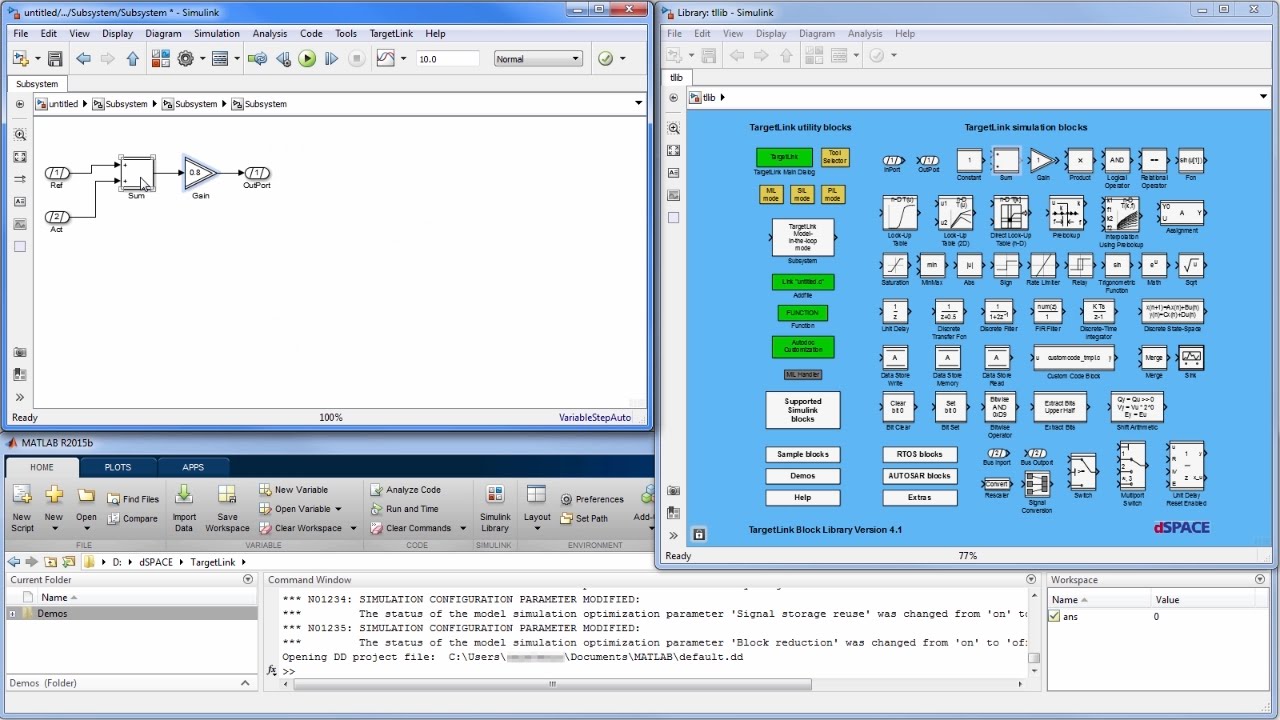Screen dimensions: 1280x720
Task: Toggle the ans variable checkbox in Workspace
Action: [1054, 616]
